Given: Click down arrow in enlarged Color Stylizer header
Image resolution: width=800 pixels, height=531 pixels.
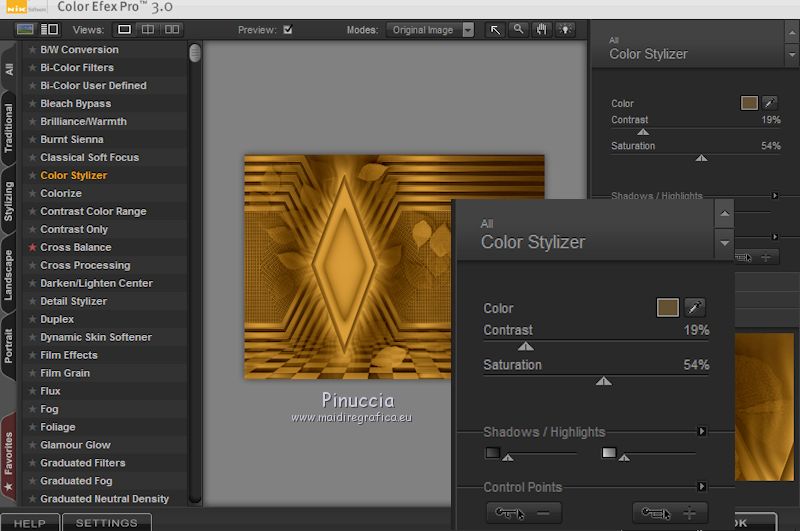Looking at the screenshot, I should tap(724, 243).
